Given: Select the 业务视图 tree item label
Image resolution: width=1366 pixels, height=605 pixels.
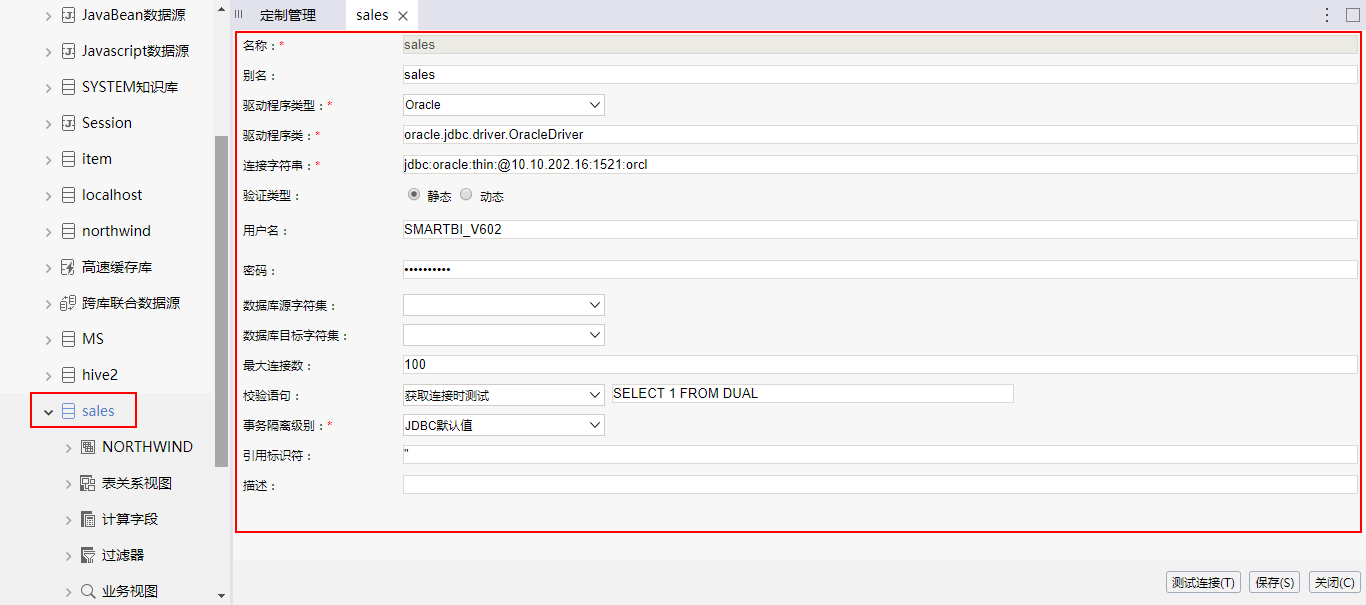Looking at the screenshot, I should (130, 591).
